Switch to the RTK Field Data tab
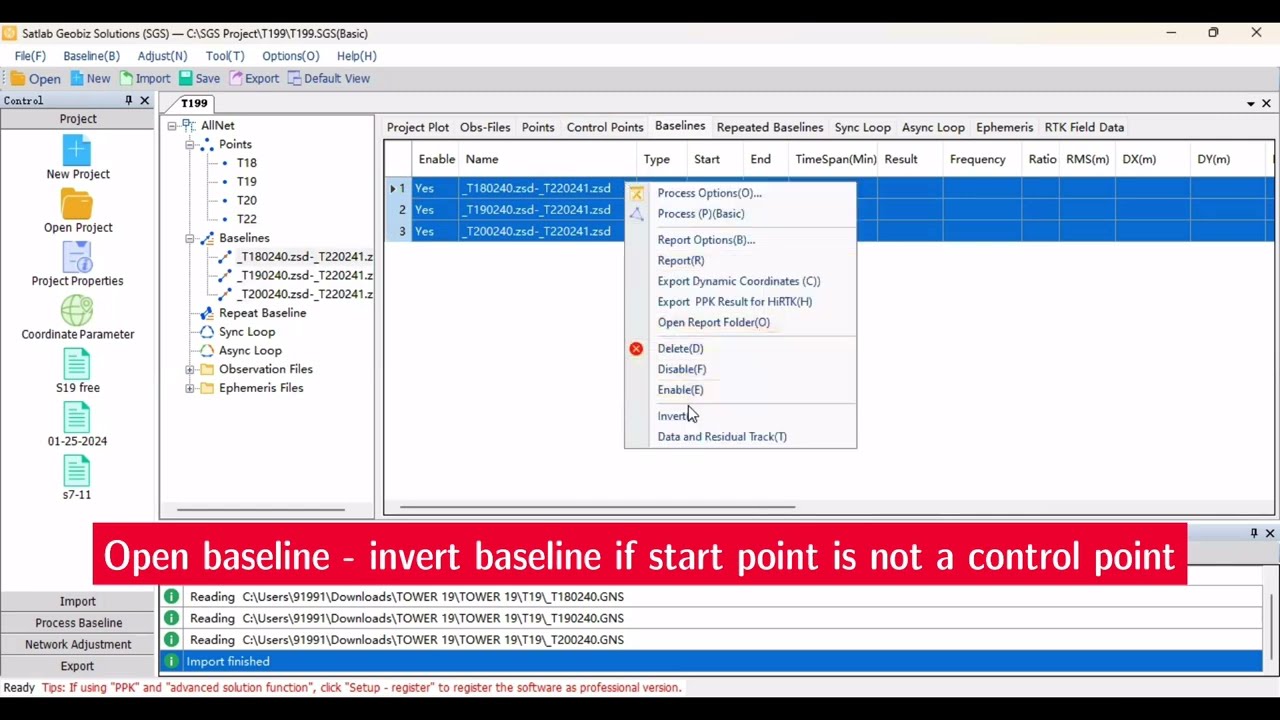 1084,127
